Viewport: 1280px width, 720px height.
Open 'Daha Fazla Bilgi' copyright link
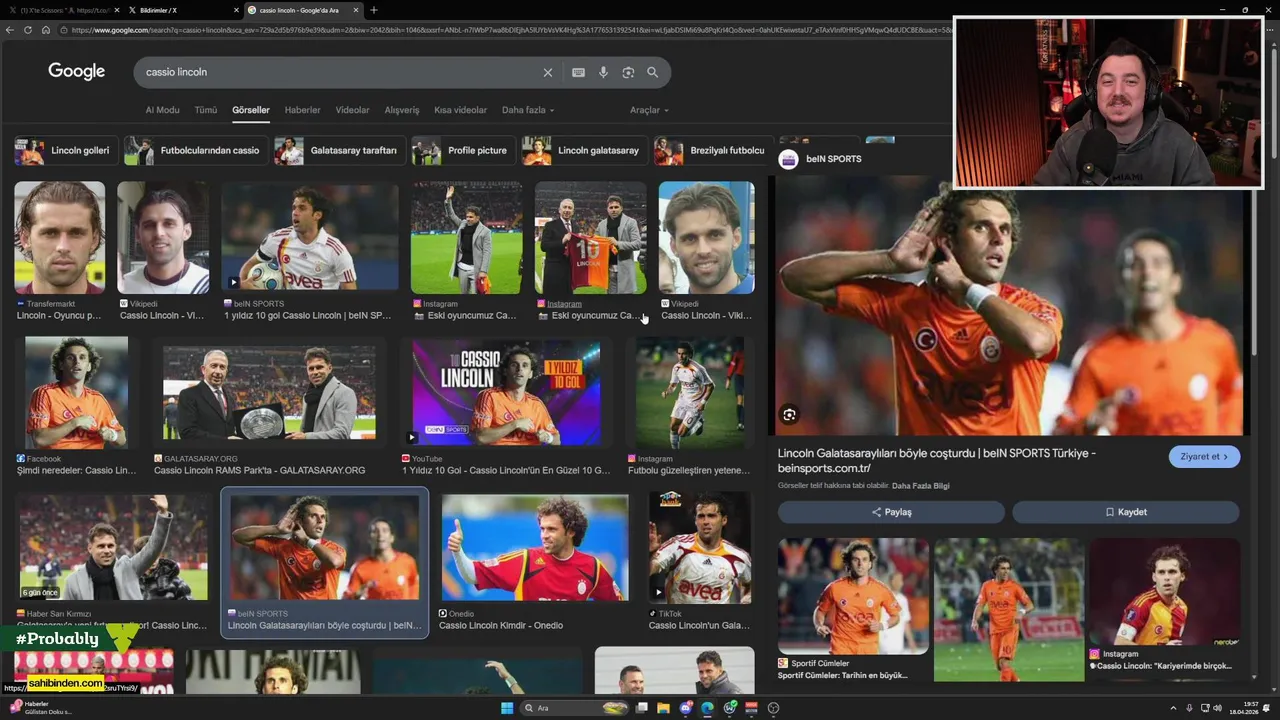(x=920, y=486)
